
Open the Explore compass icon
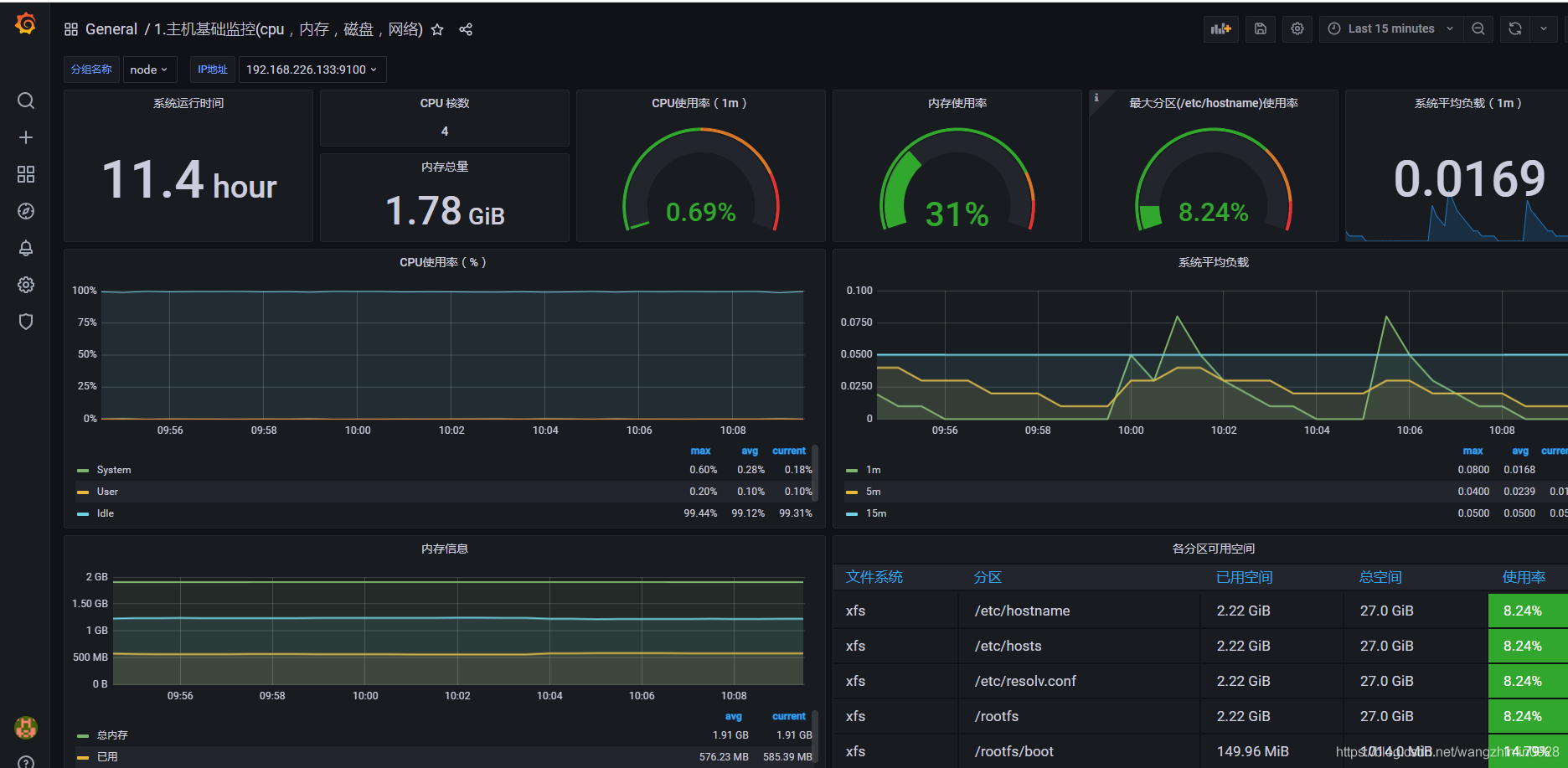(x=25, y=211)
